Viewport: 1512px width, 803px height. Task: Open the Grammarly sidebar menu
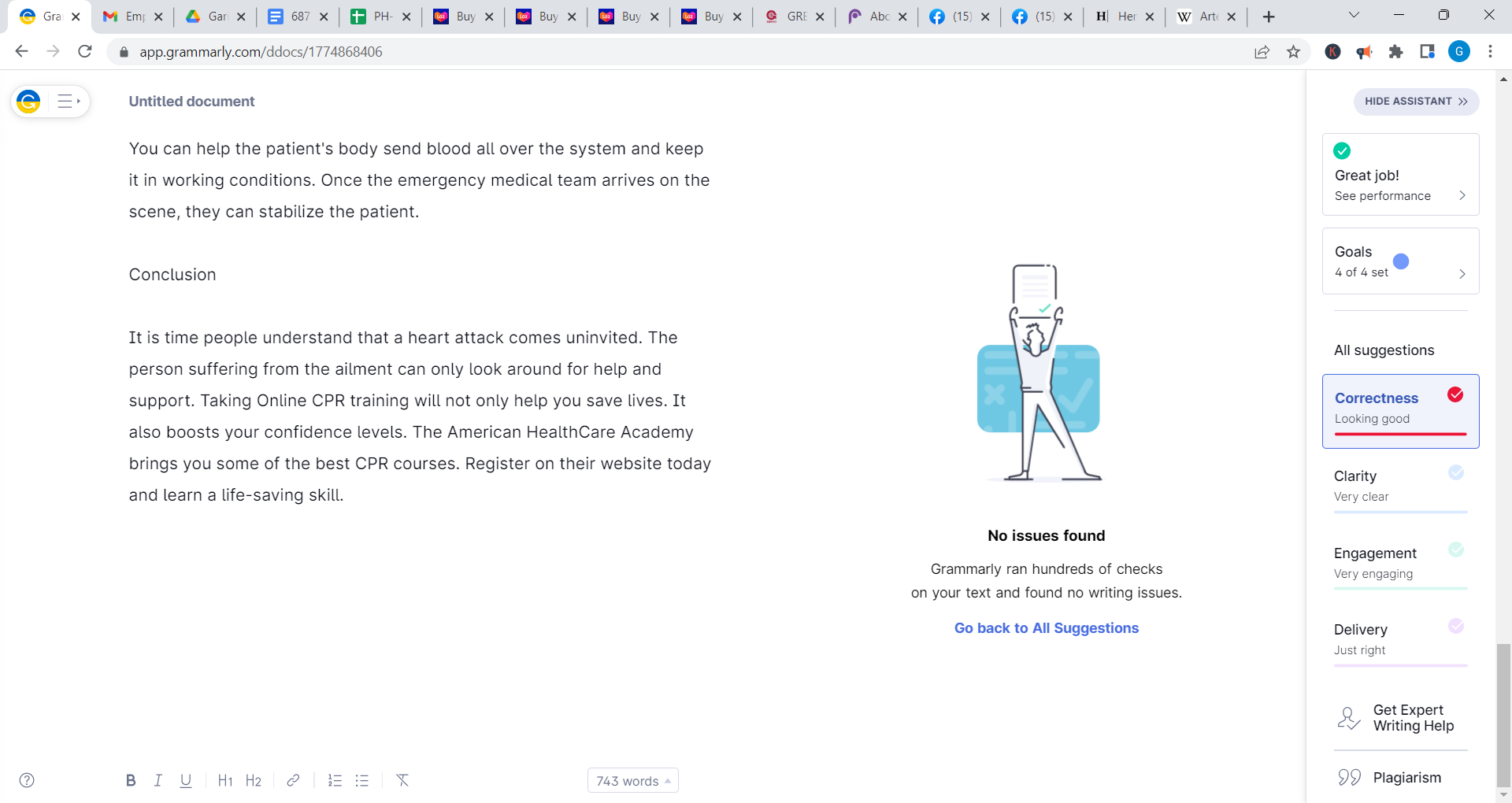coord(69,102)
